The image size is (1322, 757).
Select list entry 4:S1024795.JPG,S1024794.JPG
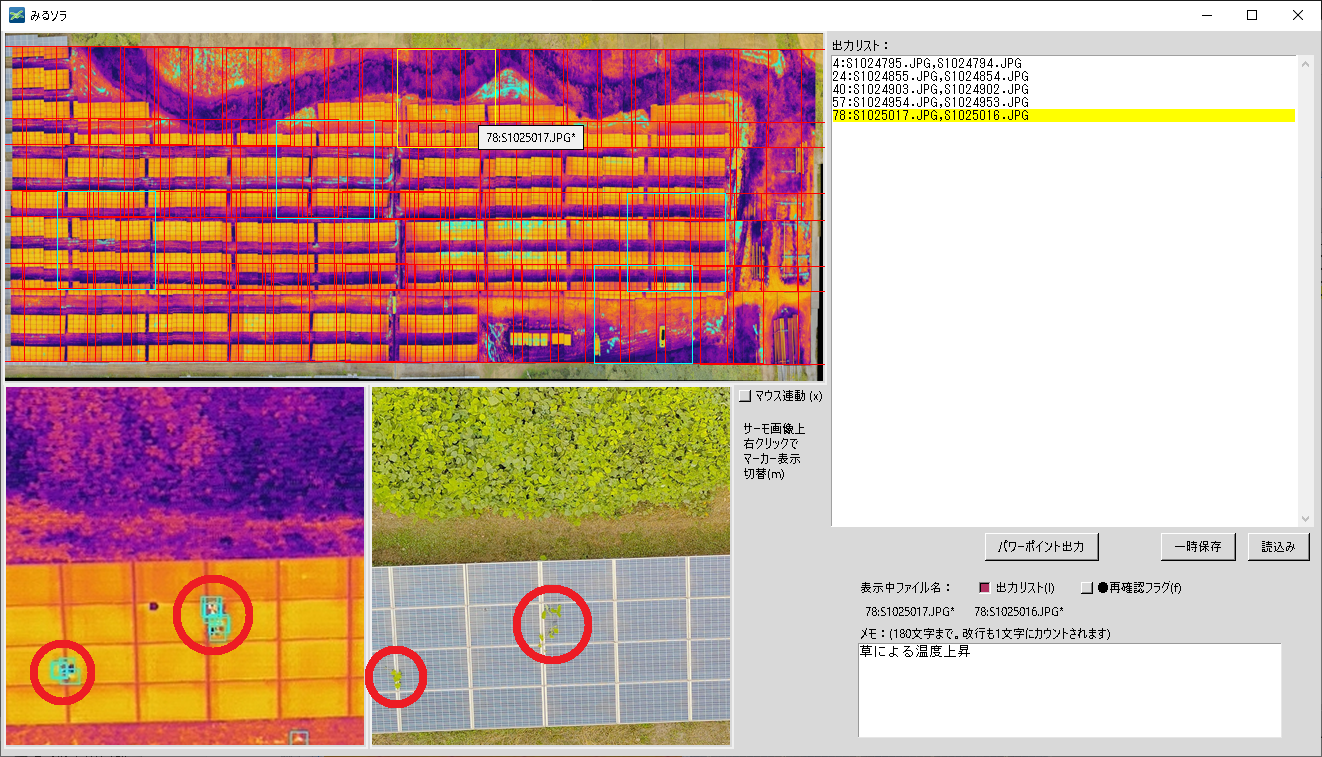pyautogui.click(x=1063, y=63)
